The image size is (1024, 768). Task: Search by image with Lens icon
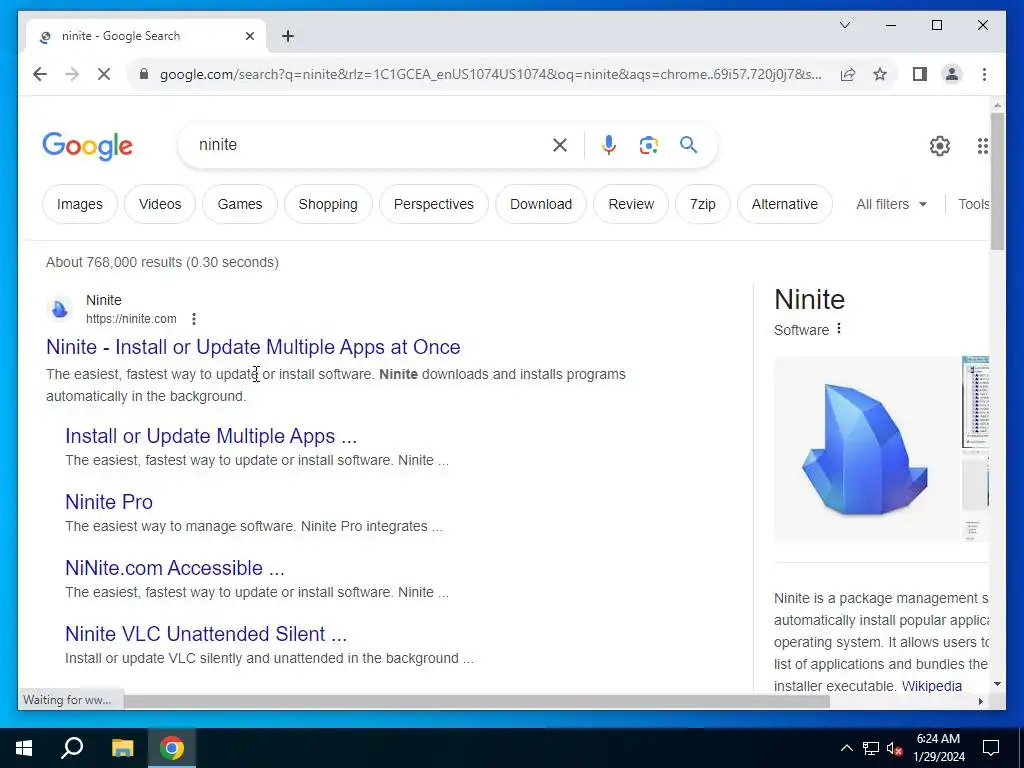[x=648, y=145]
